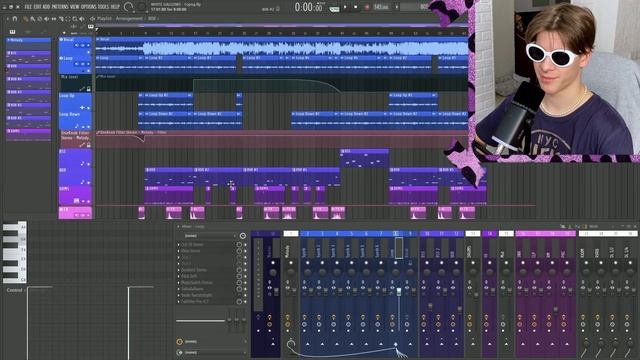Click the note icon on the 808 track header
This screenshot has width=640, height=360.
coord(82,182)
